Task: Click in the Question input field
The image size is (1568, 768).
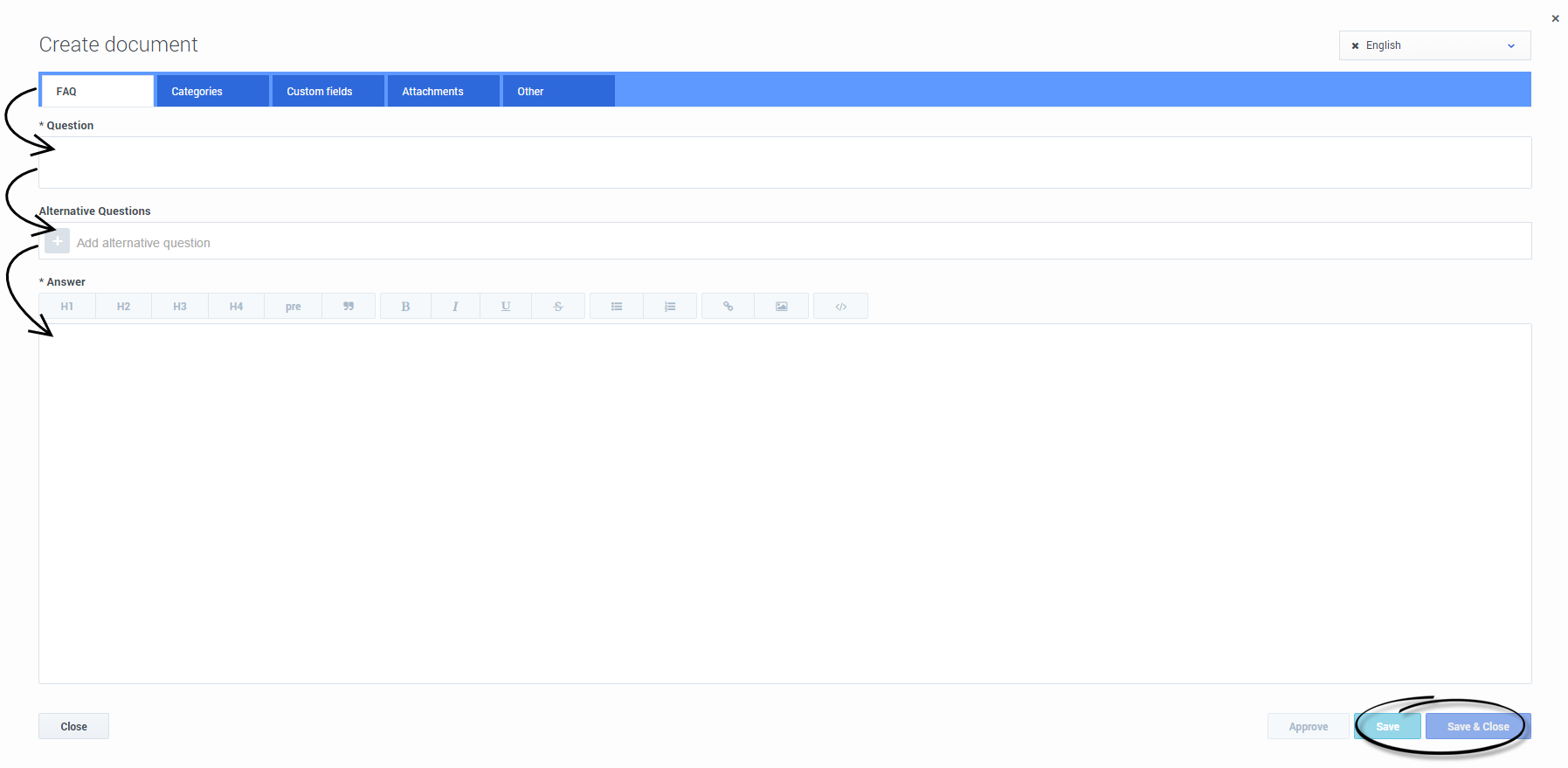Action: coord(784,163)
